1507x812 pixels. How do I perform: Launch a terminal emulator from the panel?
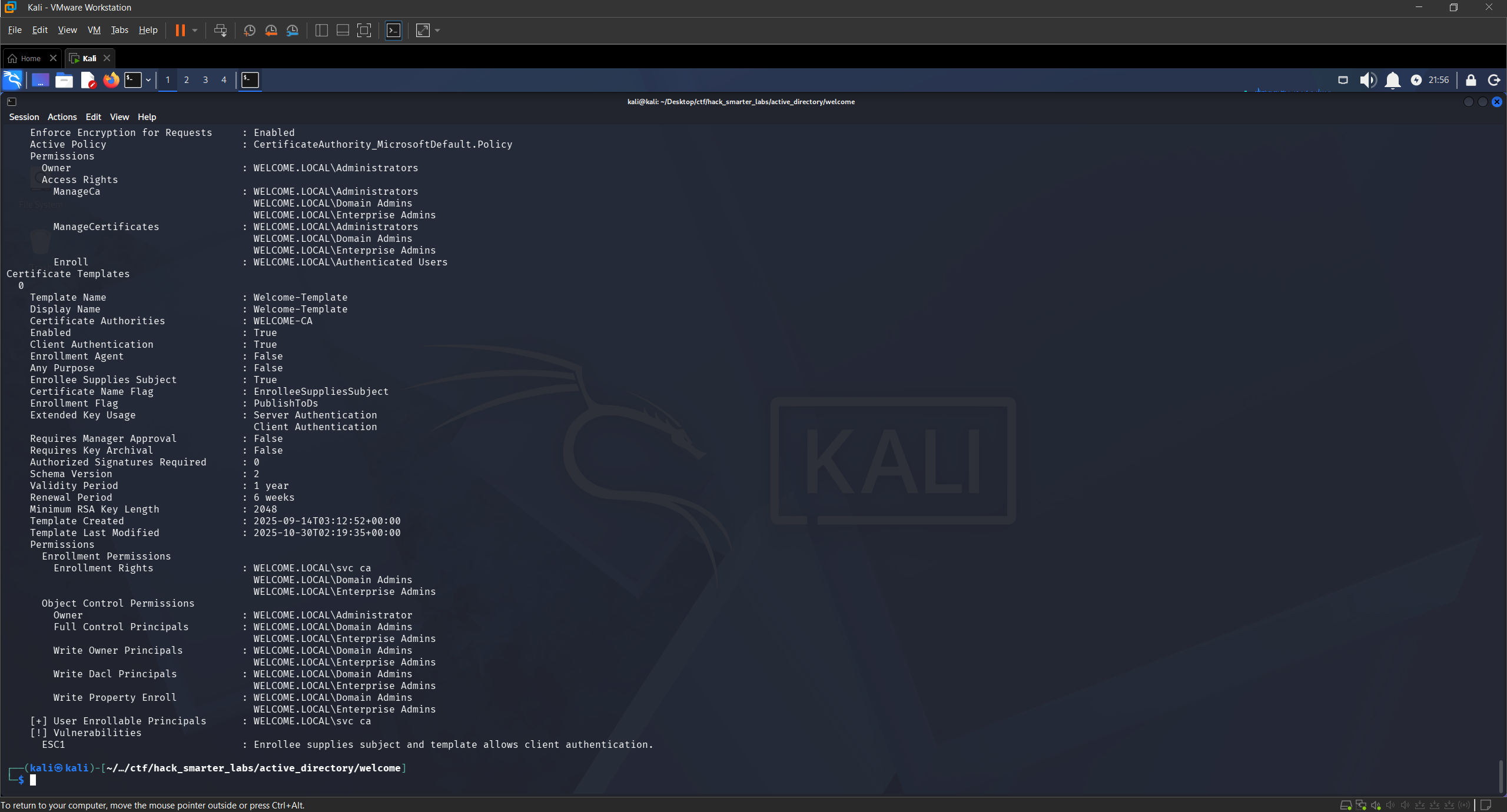(133, 80)
